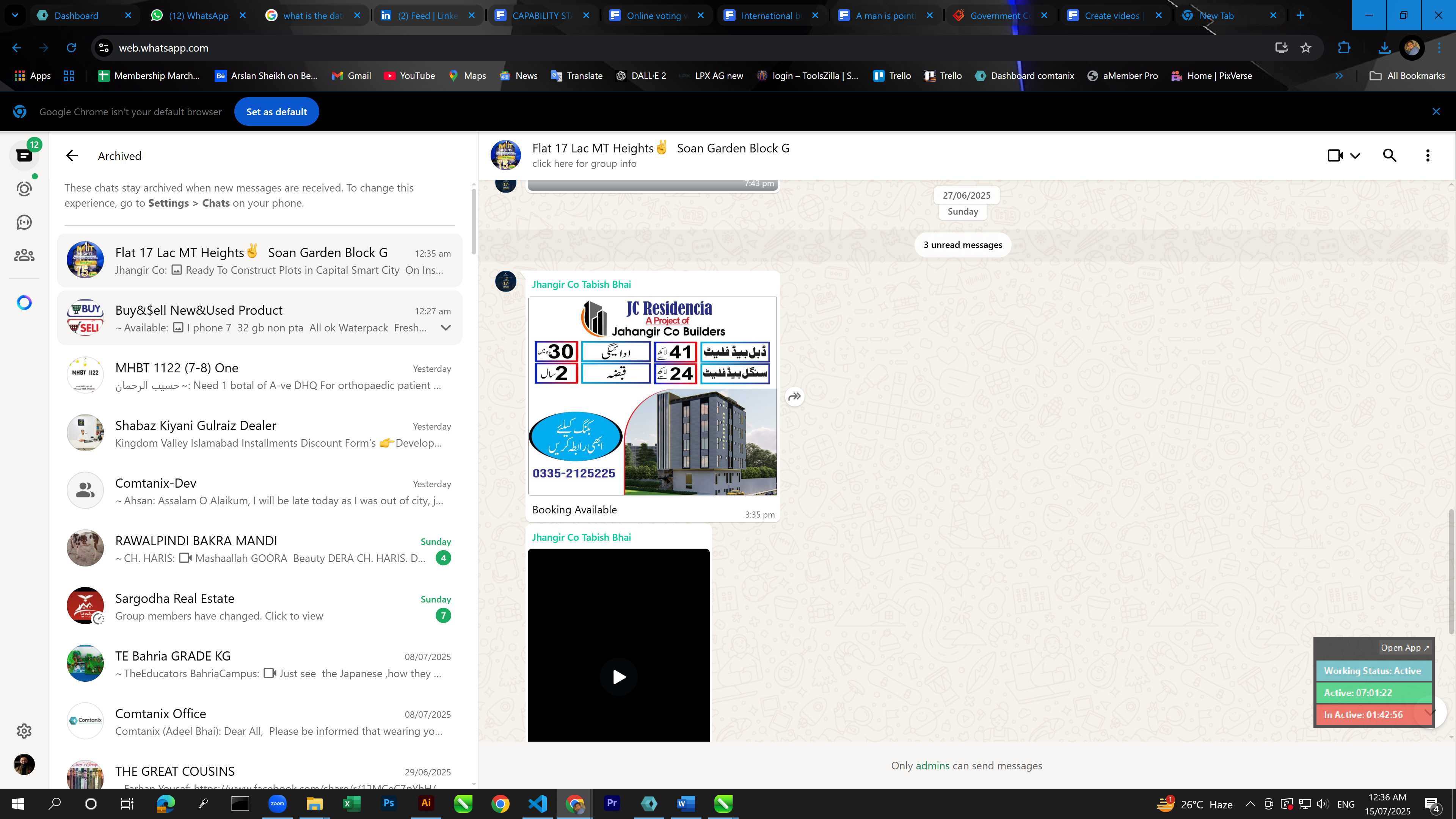1456x819 pixels.
Task: Click sender name Jhangir Co Tabish Bhai above flyer
Action: coord(581,284)
